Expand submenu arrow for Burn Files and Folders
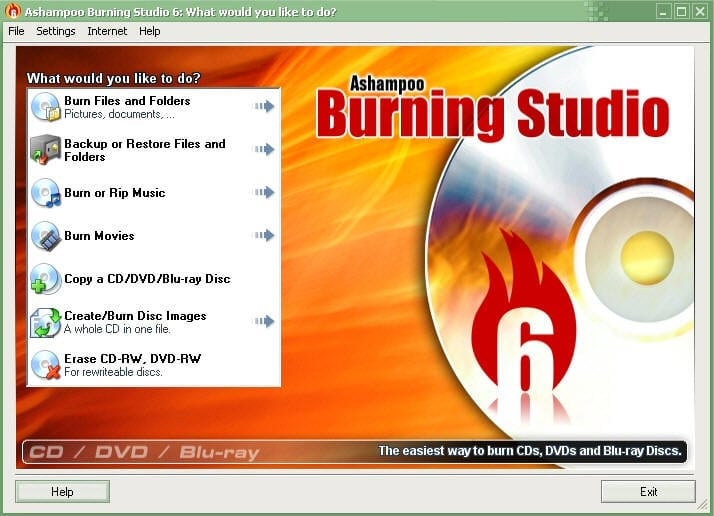This screenshot has height=516, width=714. (264, 106)
